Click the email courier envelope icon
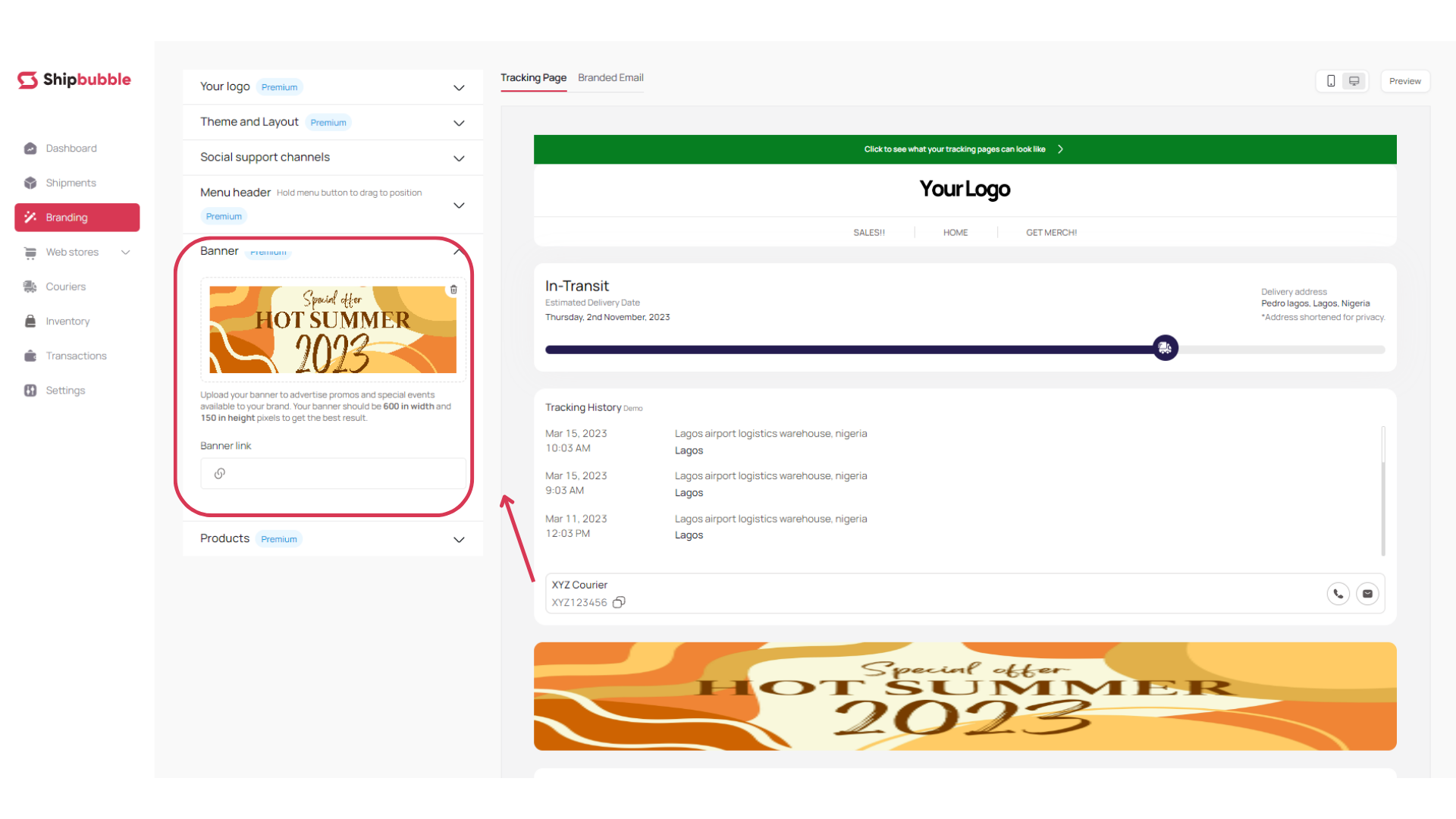This screenshot has height=819, width=1456. point(1367,594)
